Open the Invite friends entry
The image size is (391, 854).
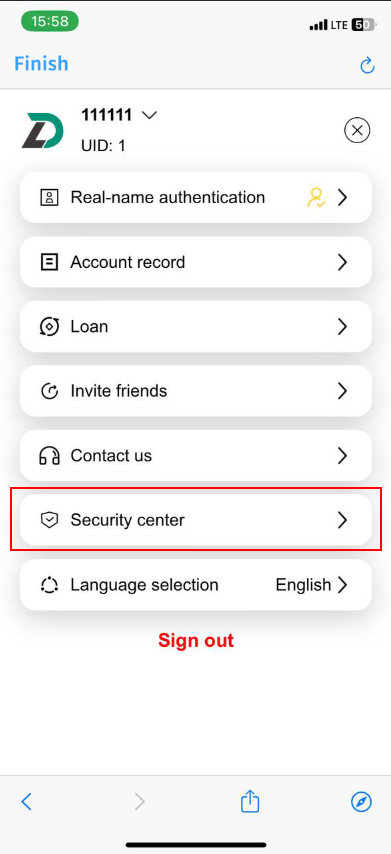(196, 391)
